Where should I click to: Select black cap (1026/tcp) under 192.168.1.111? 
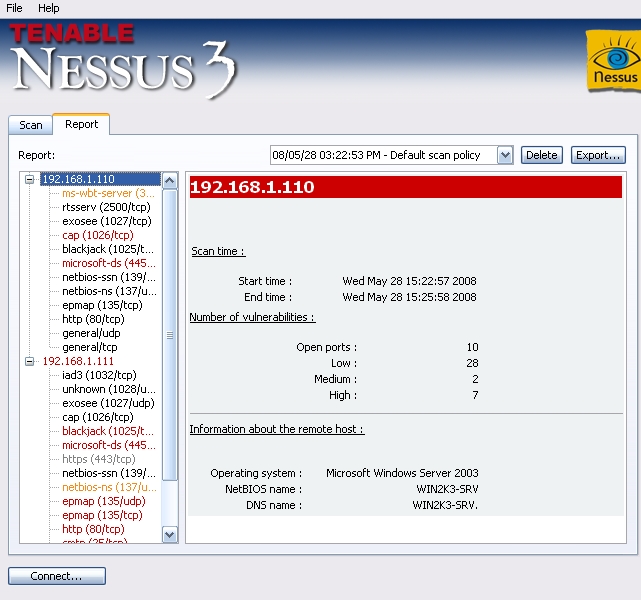point(98,417)
